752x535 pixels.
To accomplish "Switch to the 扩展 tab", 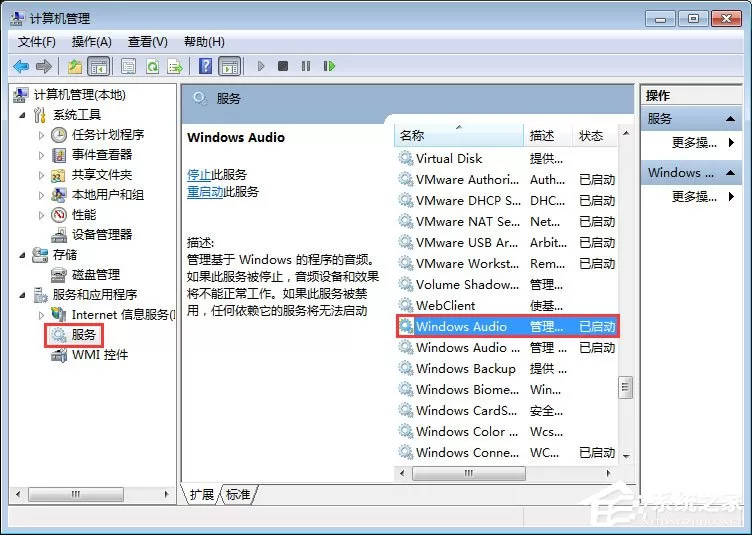I will (x=201, y=494).
